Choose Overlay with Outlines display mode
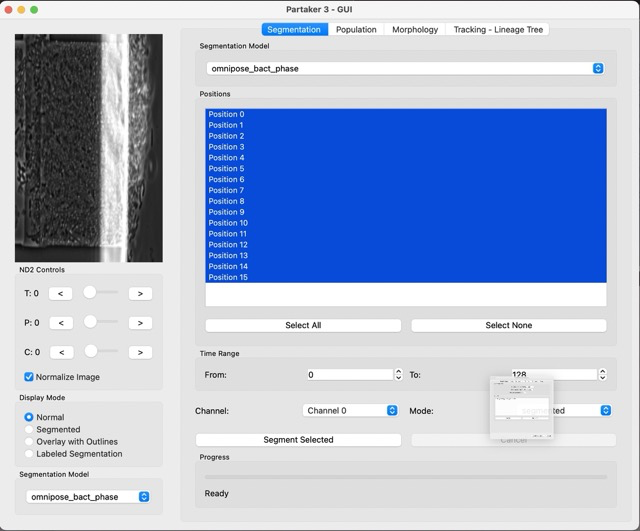The width and height of the screenshot is (640, 531). point(29,441)
